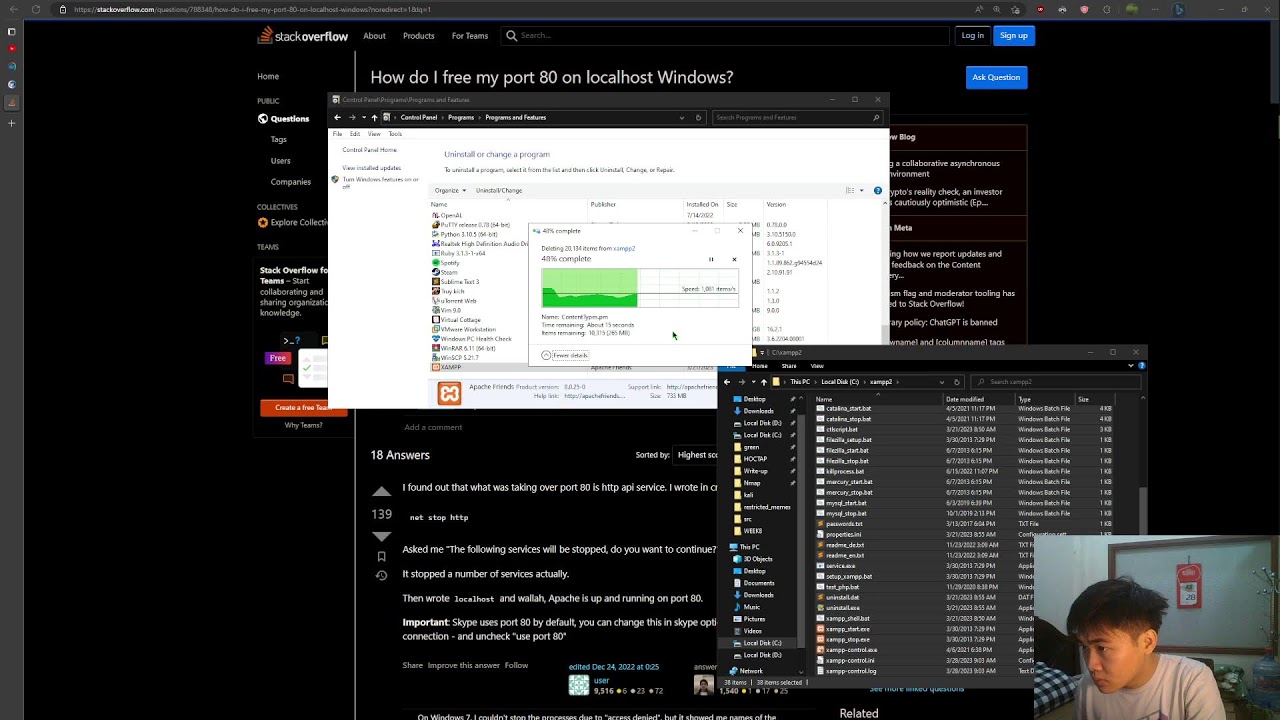Screen dimensions: 1280x720
Task: Click Up arrow in Control Panel window
Action: tap(374, 117)
